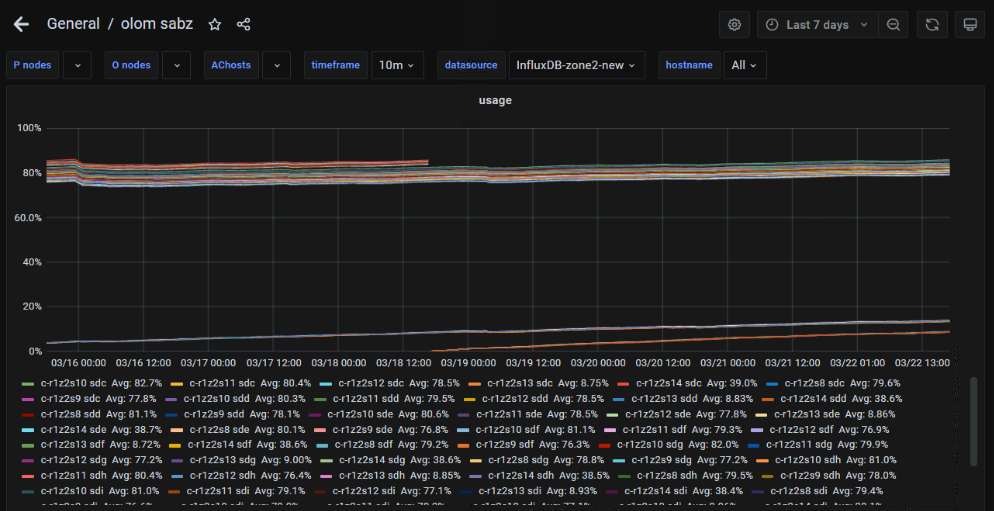Expand the AChosts variable dropdown
The image size is (994, 511).
(x=276, y=65)
